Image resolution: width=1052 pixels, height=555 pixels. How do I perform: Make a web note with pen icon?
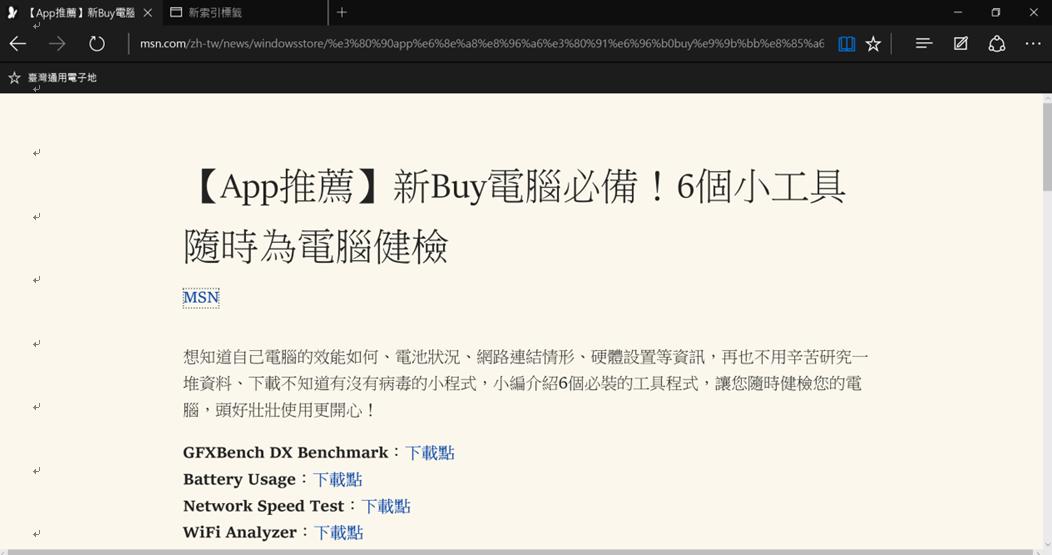point(961,44)
